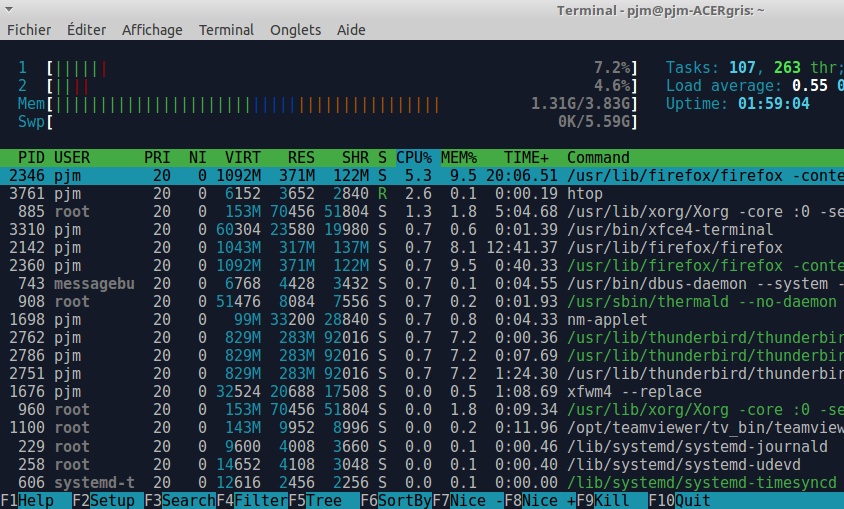Screen dimensions: 844x509
Task: Click the PID column header
Action: [31, 157]
